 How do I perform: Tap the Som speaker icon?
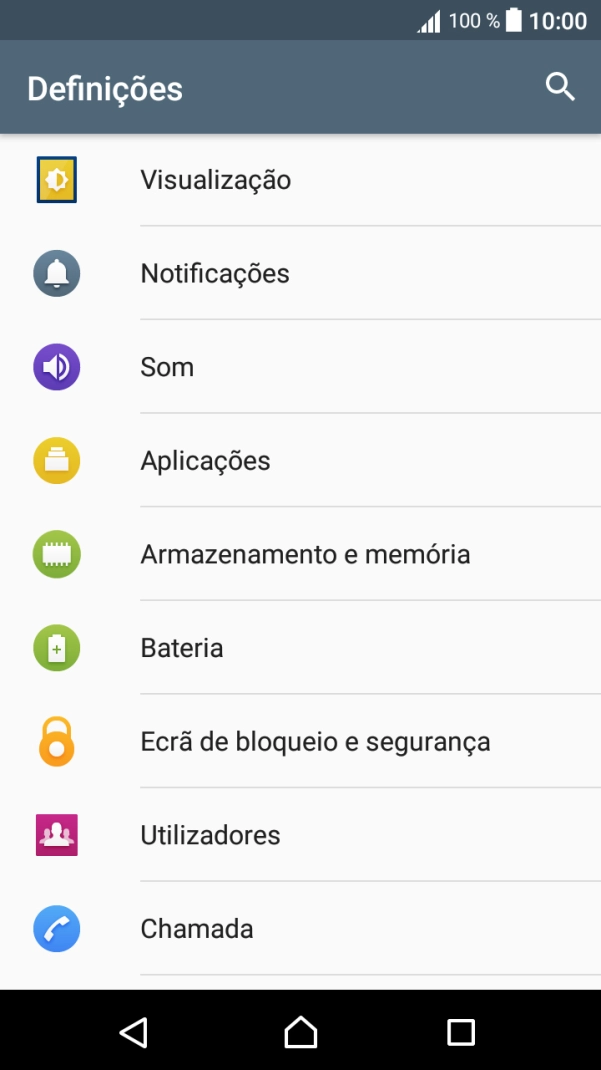click(56, 367)
